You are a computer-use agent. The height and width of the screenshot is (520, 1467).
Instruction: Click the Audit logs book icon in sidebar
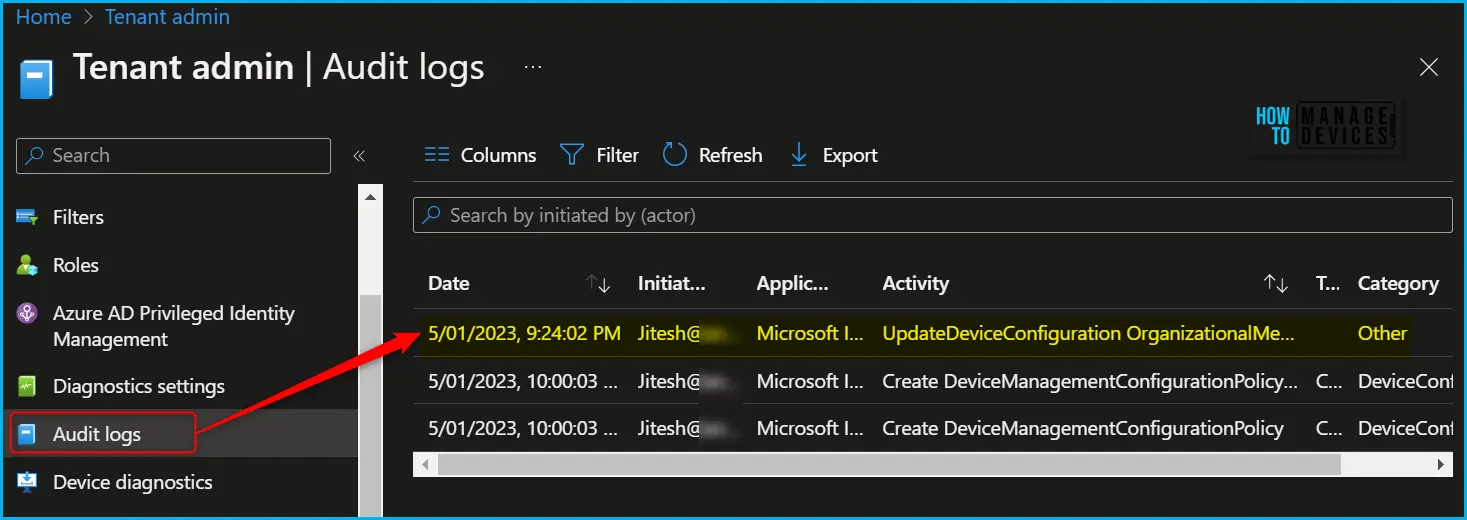(x=28, y=434)
